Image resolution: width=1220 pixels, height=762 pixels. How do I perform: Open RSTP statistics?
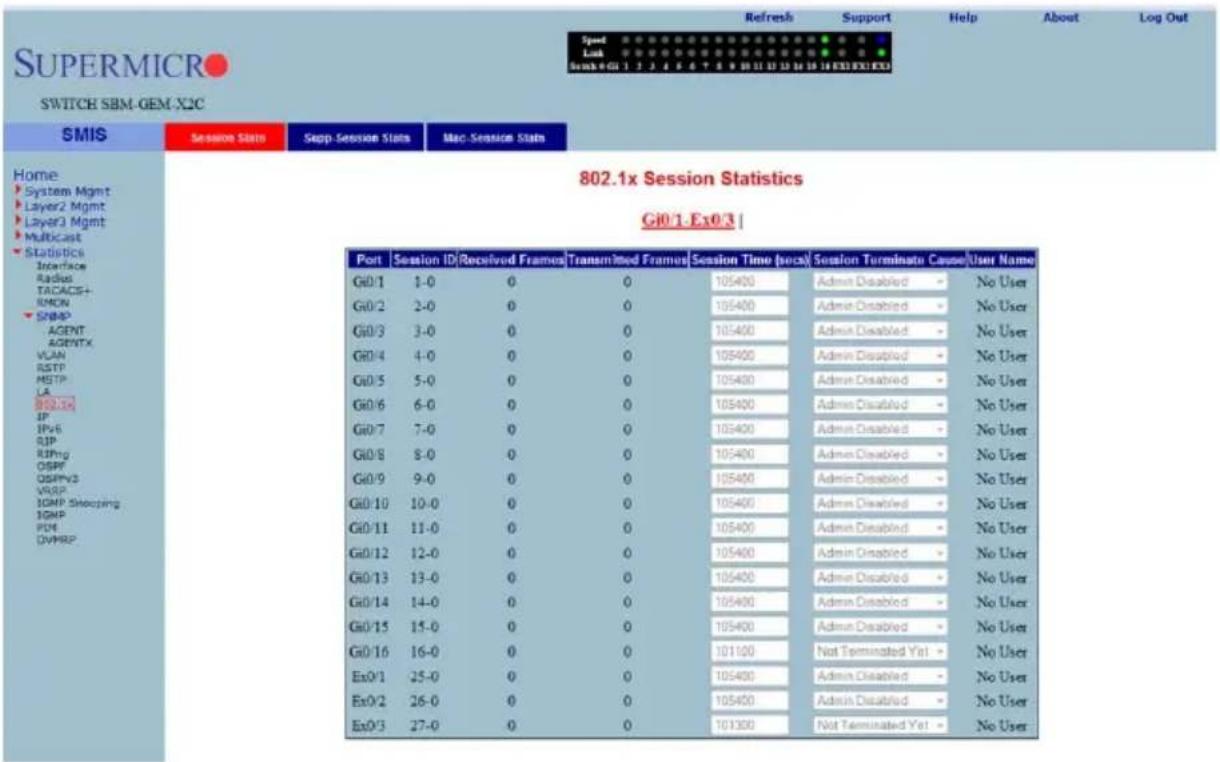click(48, 367)
